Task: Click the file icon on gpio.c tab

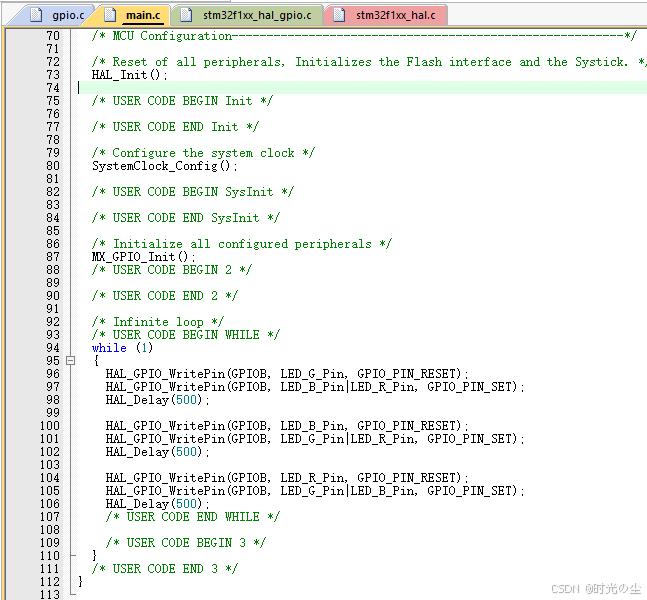Action: (x=36, y=15)
